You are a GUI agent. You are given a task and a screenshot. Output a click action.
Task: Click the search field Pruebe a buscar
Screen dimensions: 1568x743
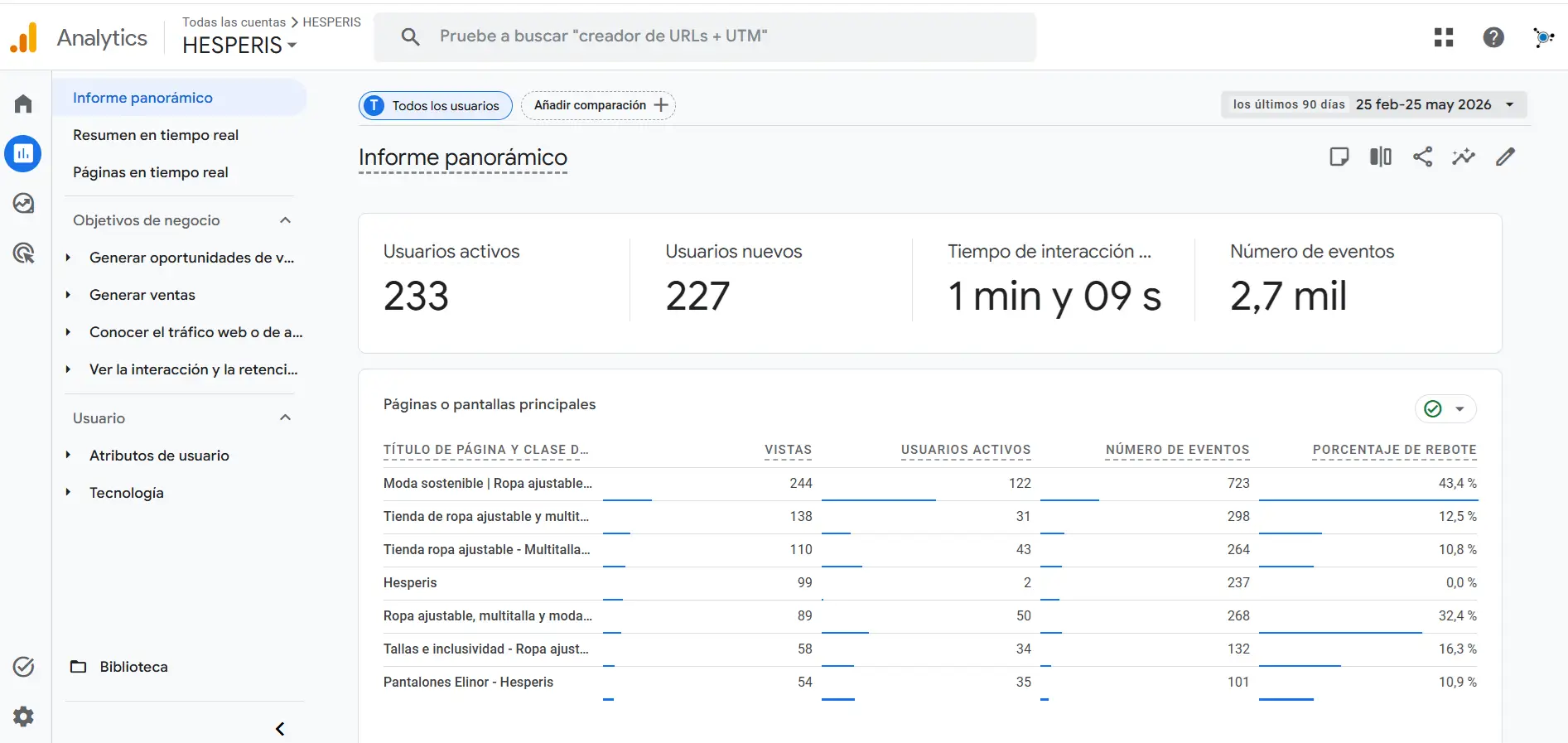pyautogui.click(x=705, y=36)
